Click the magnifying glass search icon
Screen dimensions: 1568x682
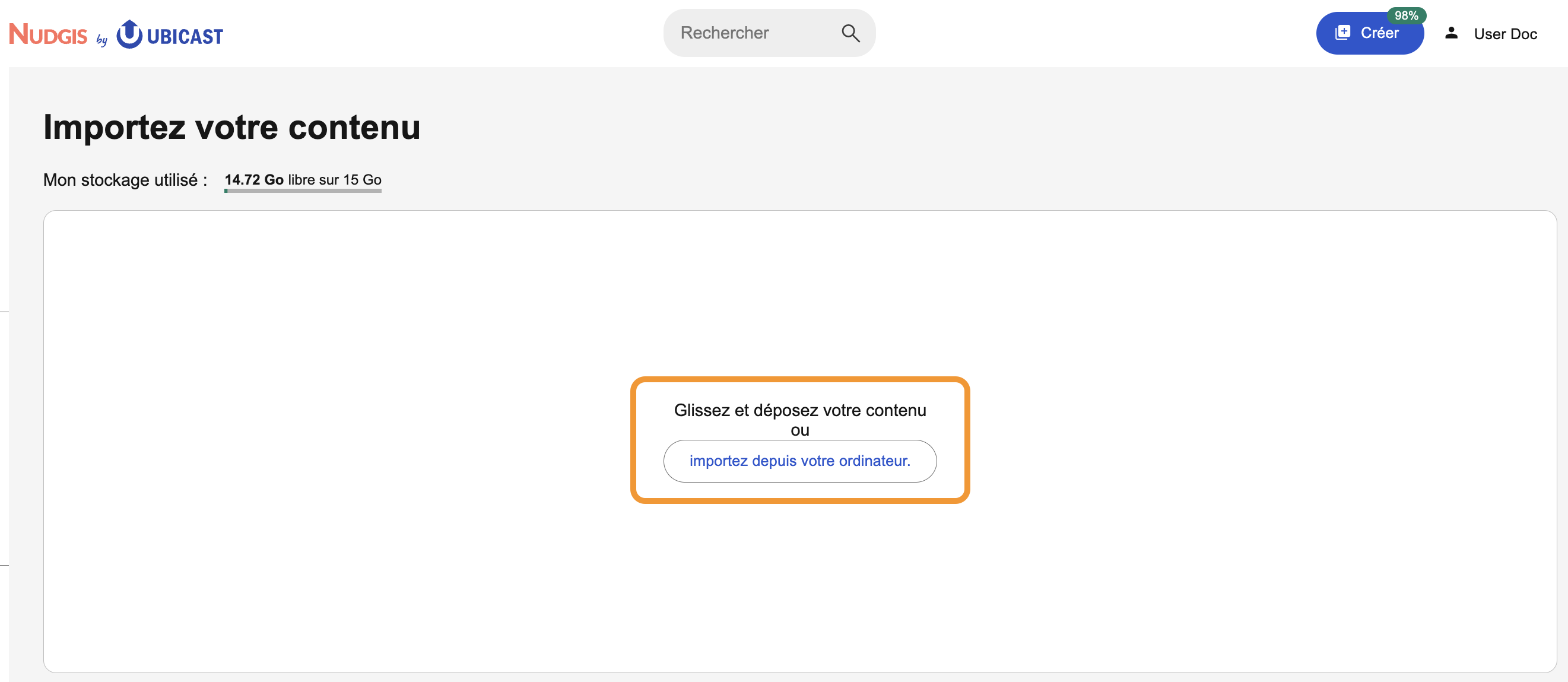(x=850, y=33)
